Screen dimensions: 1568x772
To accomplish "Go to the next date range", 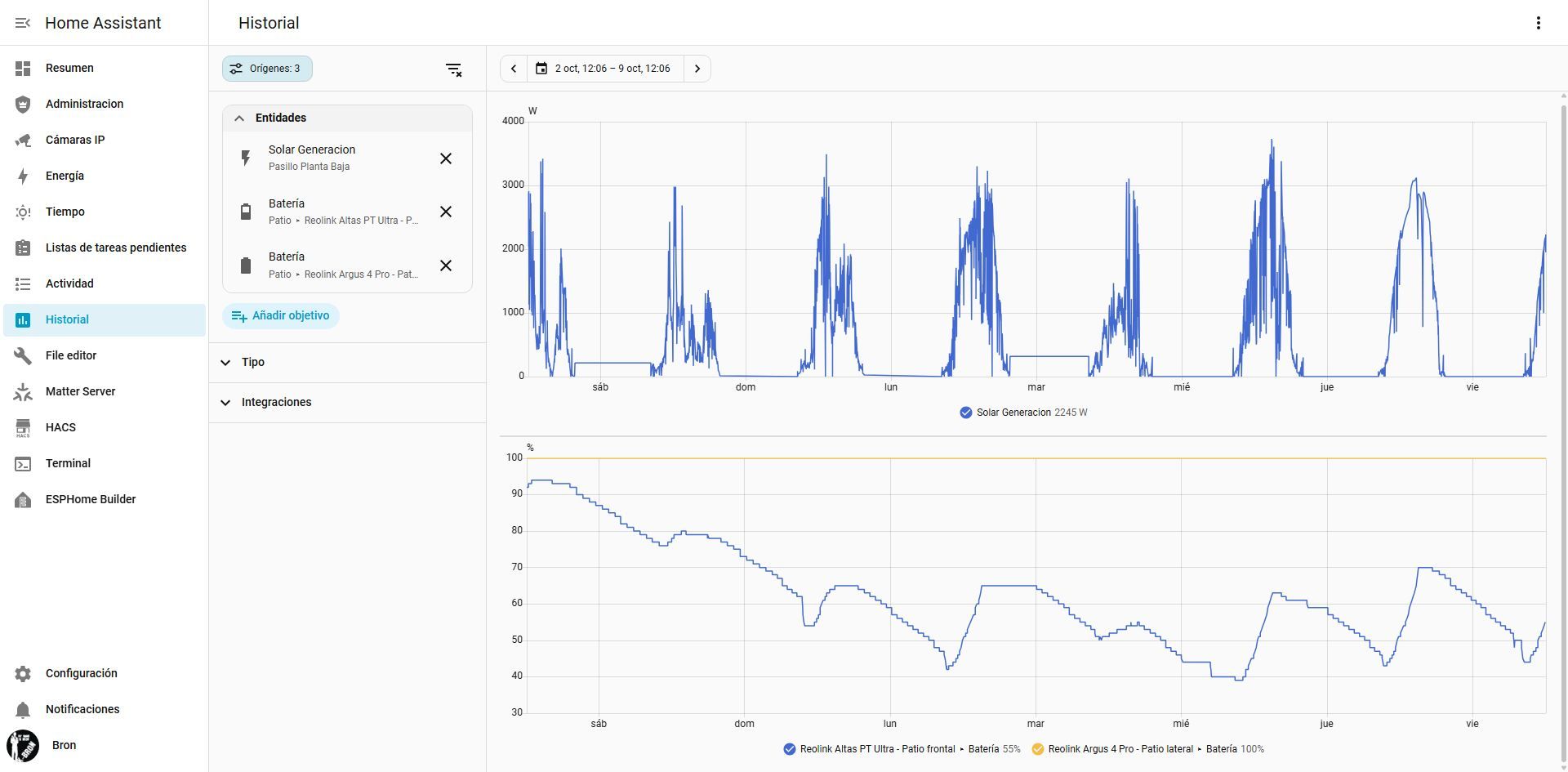I will tap(697, 69).
